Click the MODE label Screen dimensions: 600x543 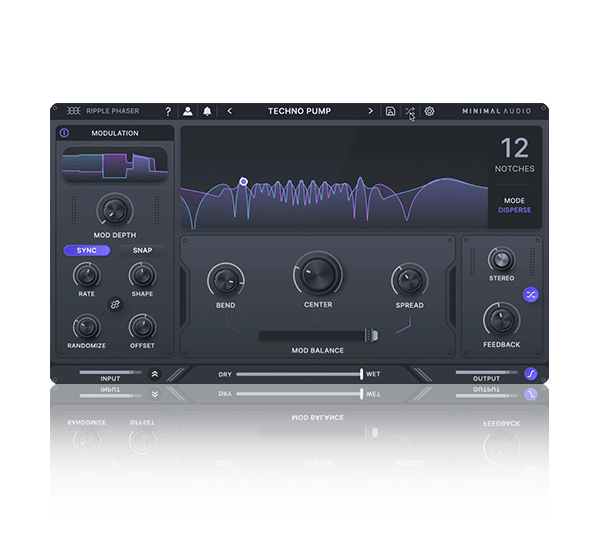(514, 201)
